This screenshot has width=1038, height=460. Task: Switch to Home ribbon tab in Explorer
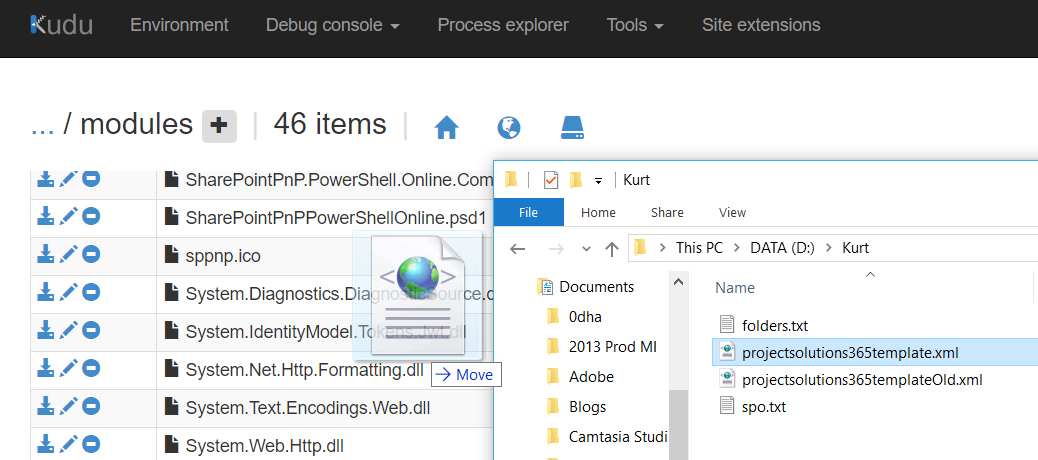pyautogui.click(x=598, y=212)
